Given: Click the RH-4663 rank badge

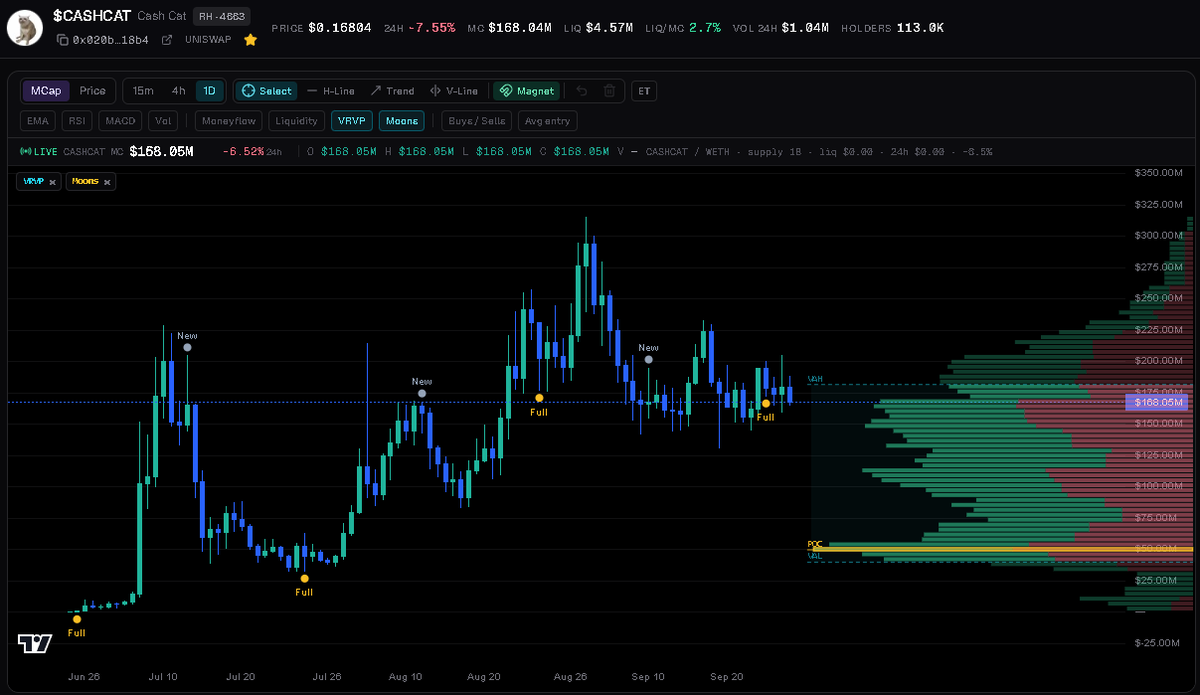Looking at the screenshot, I should 222,16.
